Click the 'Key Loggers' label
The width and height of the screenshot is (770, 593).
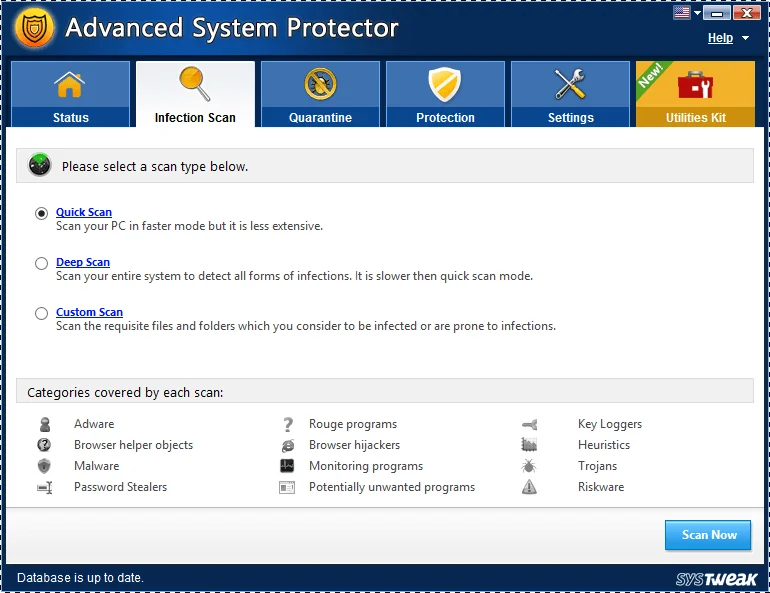click(609, 424)
